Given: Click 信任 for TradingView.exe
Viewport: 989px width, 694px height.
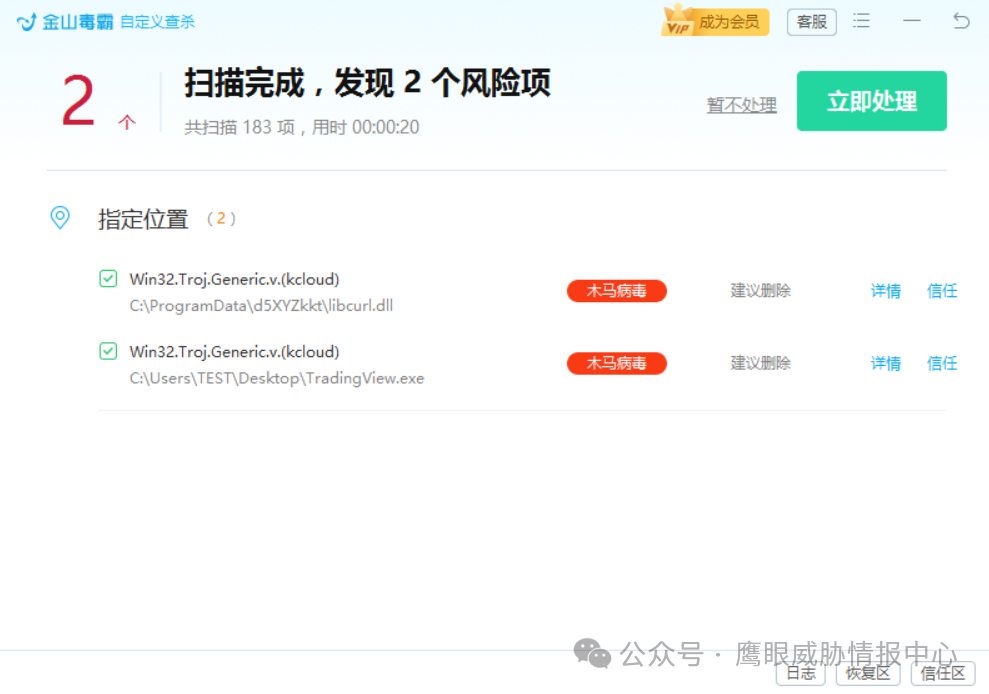Looking at the screenshot, I should [942, 363].
